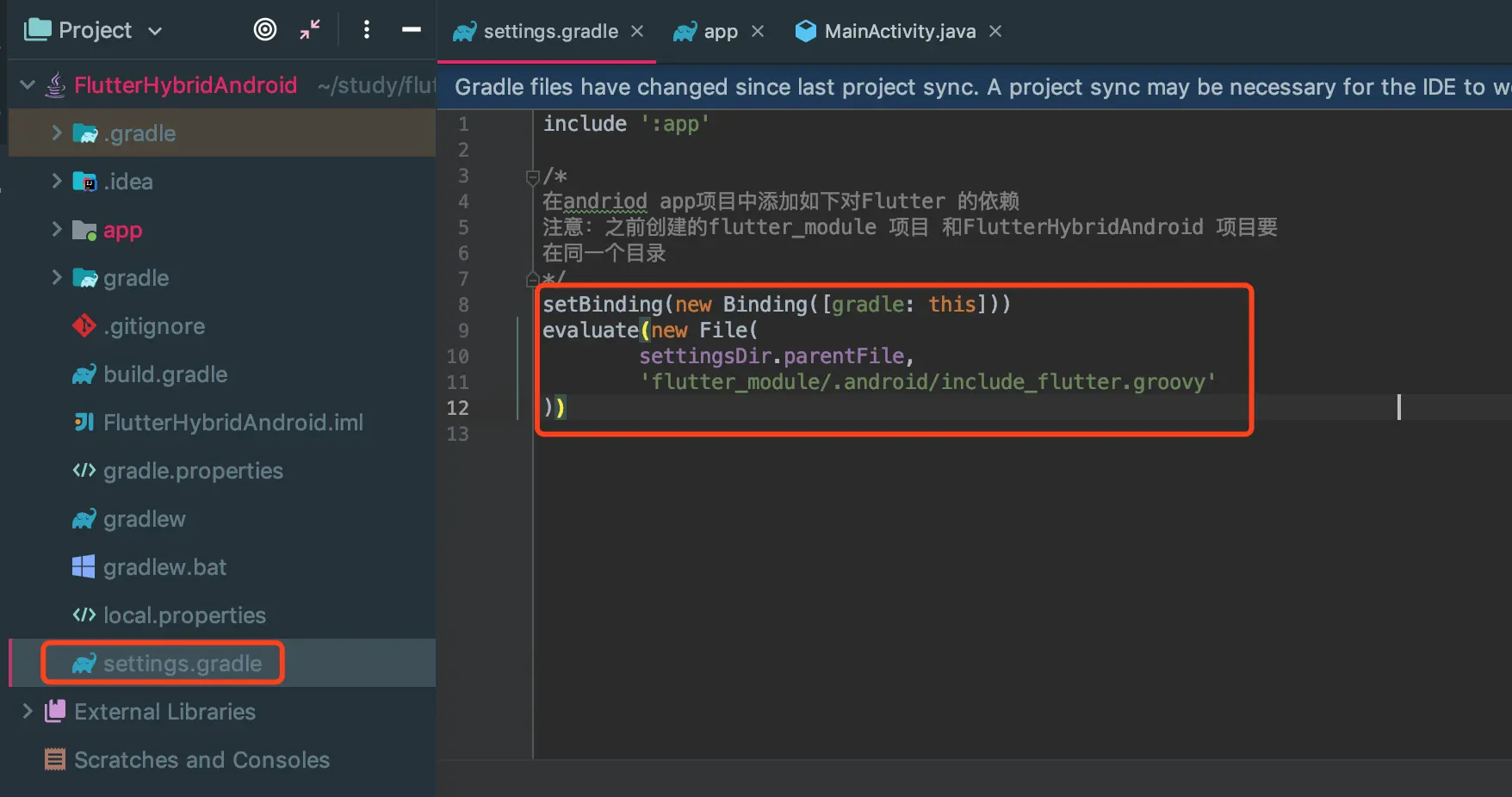
Task: Select local.properties file
Action: point(184,615)
